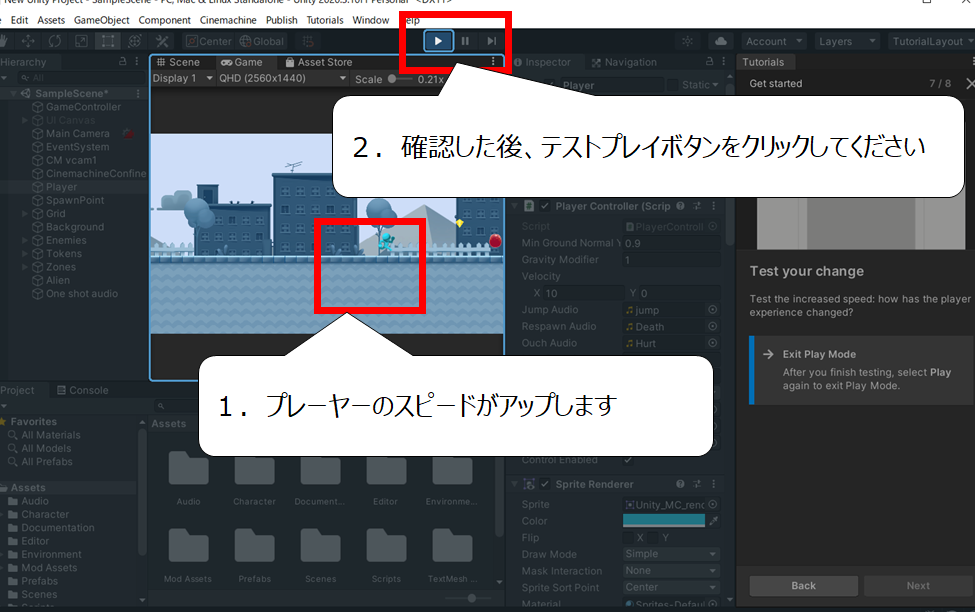Expand the Grid object in Hierarchy
Viewport: 975px width, 612px height.
(25, 213)
